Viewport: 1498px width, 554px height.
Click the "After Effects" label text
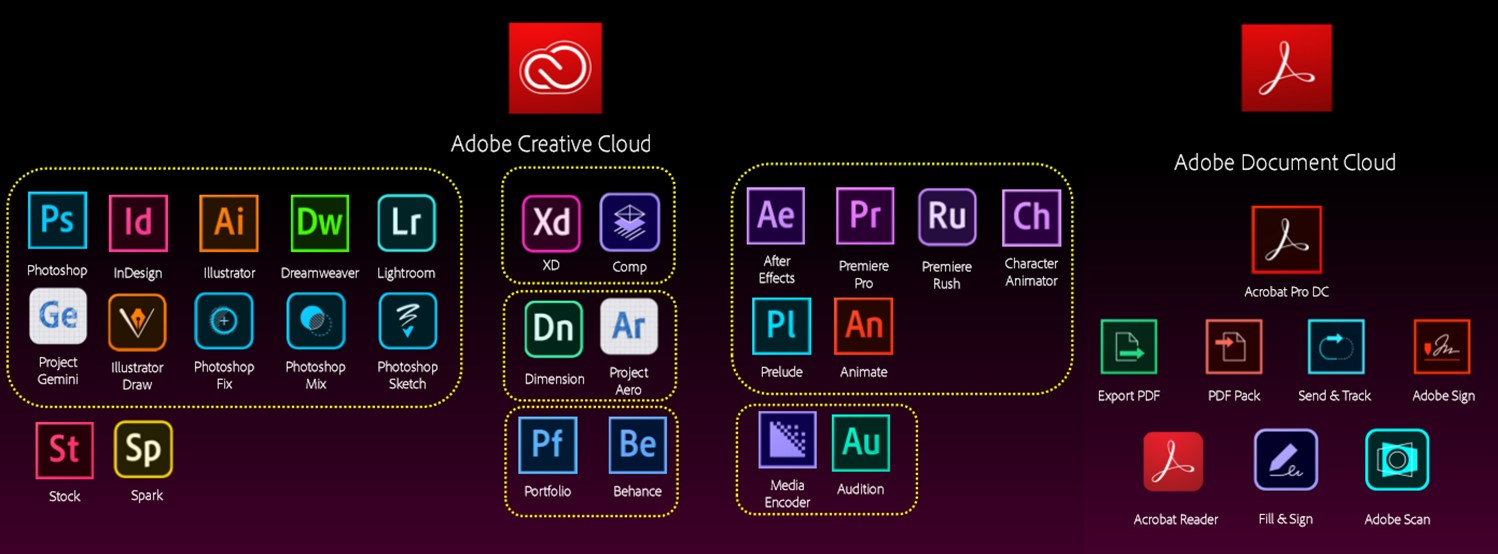[777, 270]
